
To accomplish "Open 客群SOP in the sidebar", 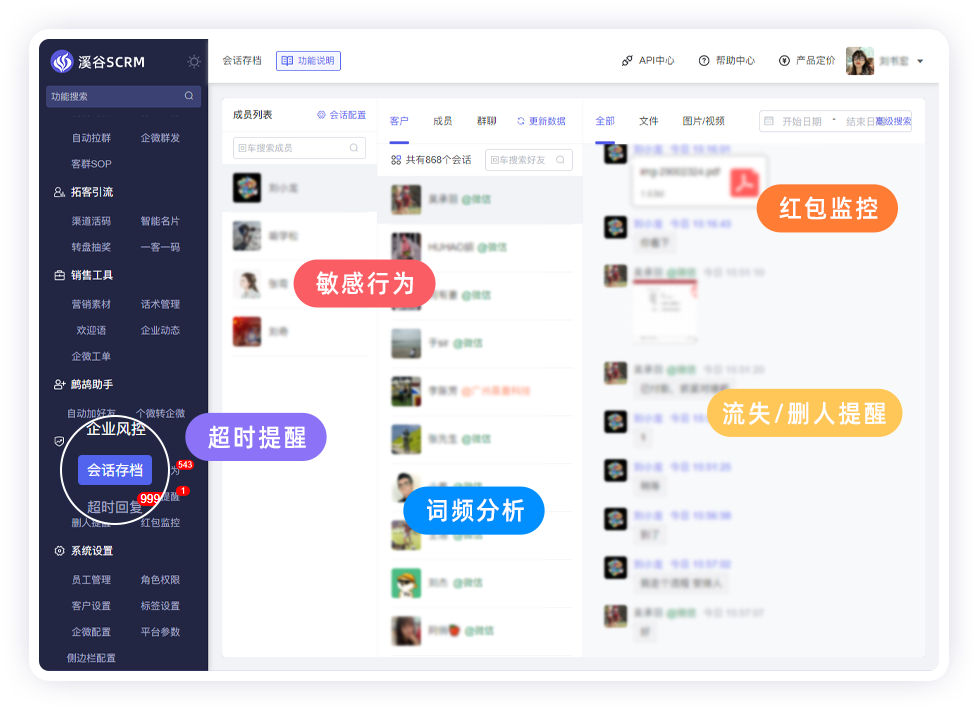I will (91, 164).
